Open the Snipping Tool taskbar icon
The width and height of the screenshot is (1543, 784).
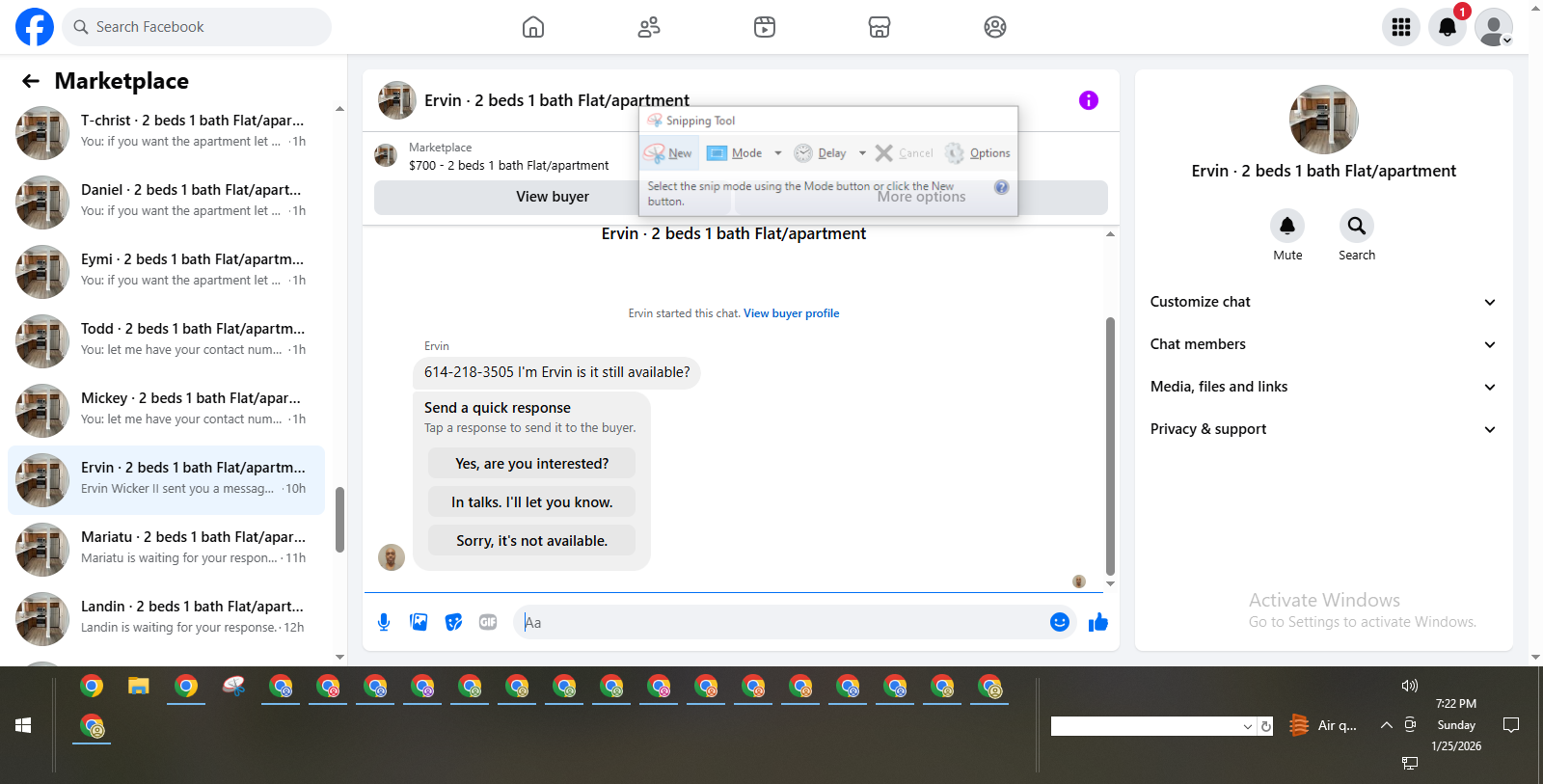pyautogui.click(x=233, y=687)
